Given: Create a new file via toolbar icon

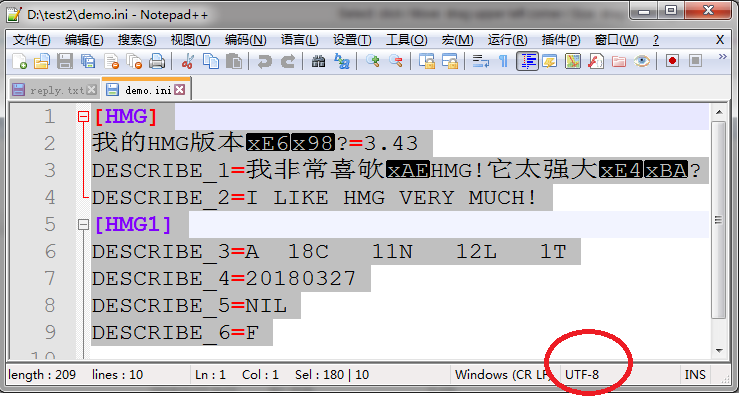Looking at the screenshot, I should 19,61.
